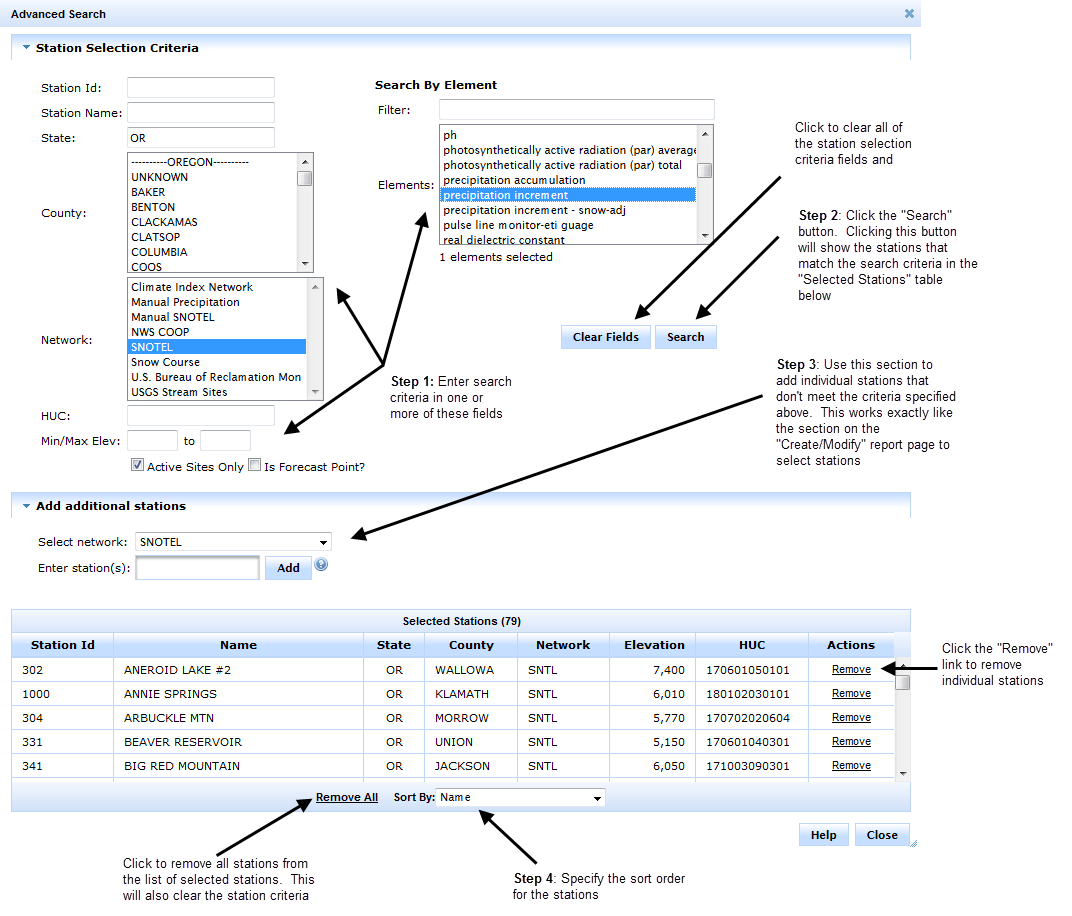This screenshot has width=1072, height=916.
Task: Collapse the Station Selection Criteria section
Action: 27,48
